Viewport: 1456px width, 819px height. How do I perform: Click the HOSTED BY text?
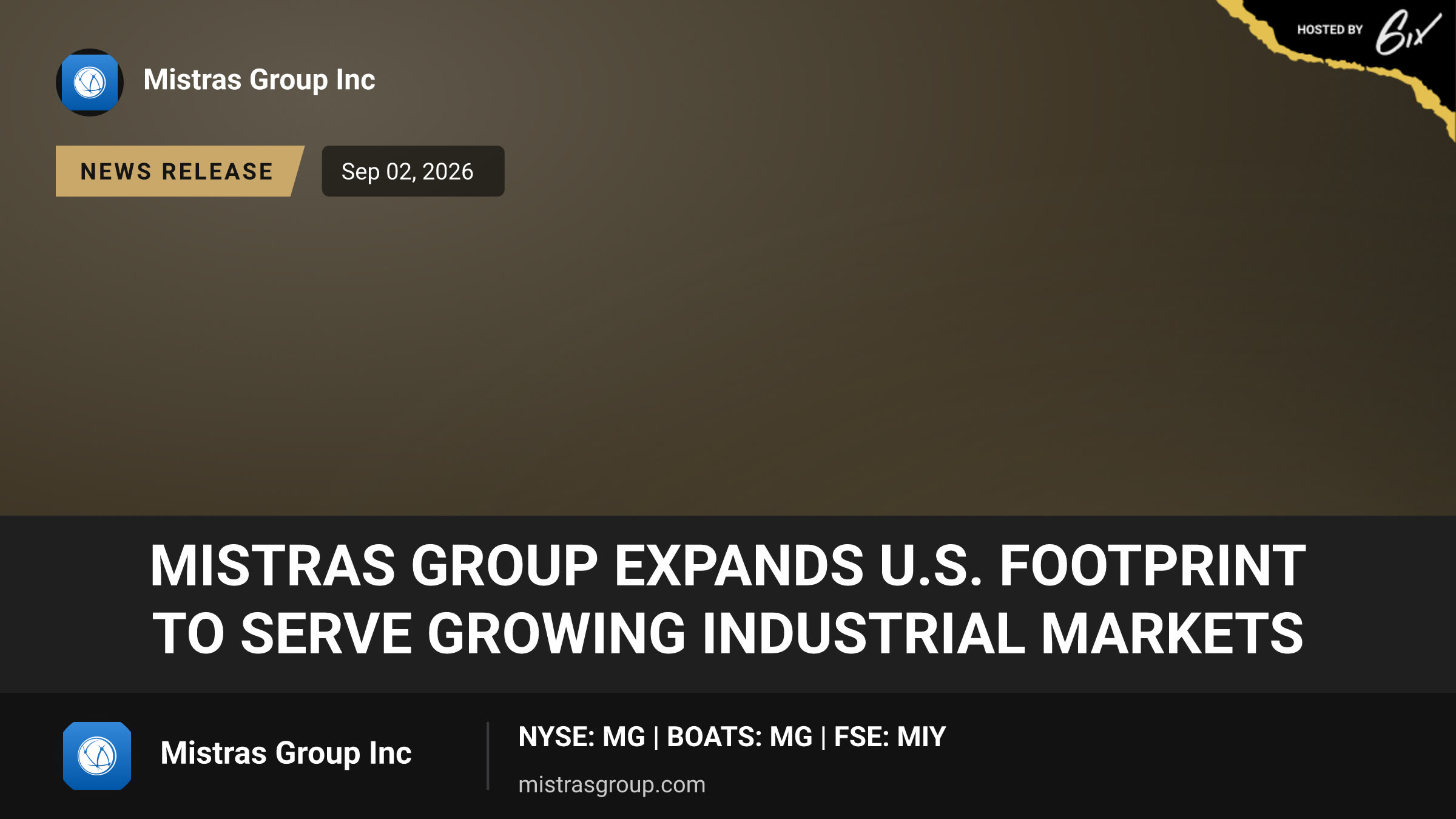(x=1330, y=30)
